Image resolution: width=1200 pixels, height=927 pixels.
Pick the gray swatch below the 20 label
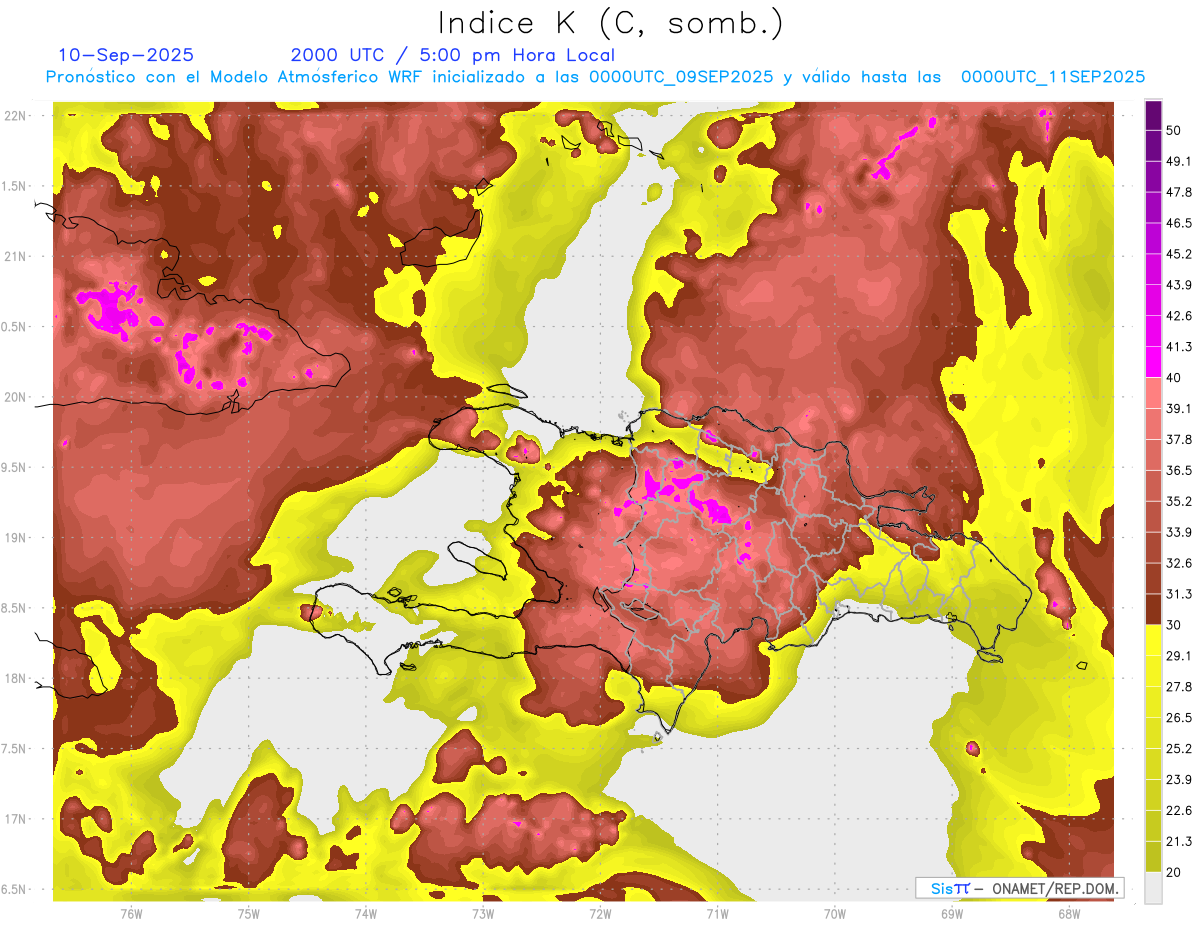coord(1153,887)
